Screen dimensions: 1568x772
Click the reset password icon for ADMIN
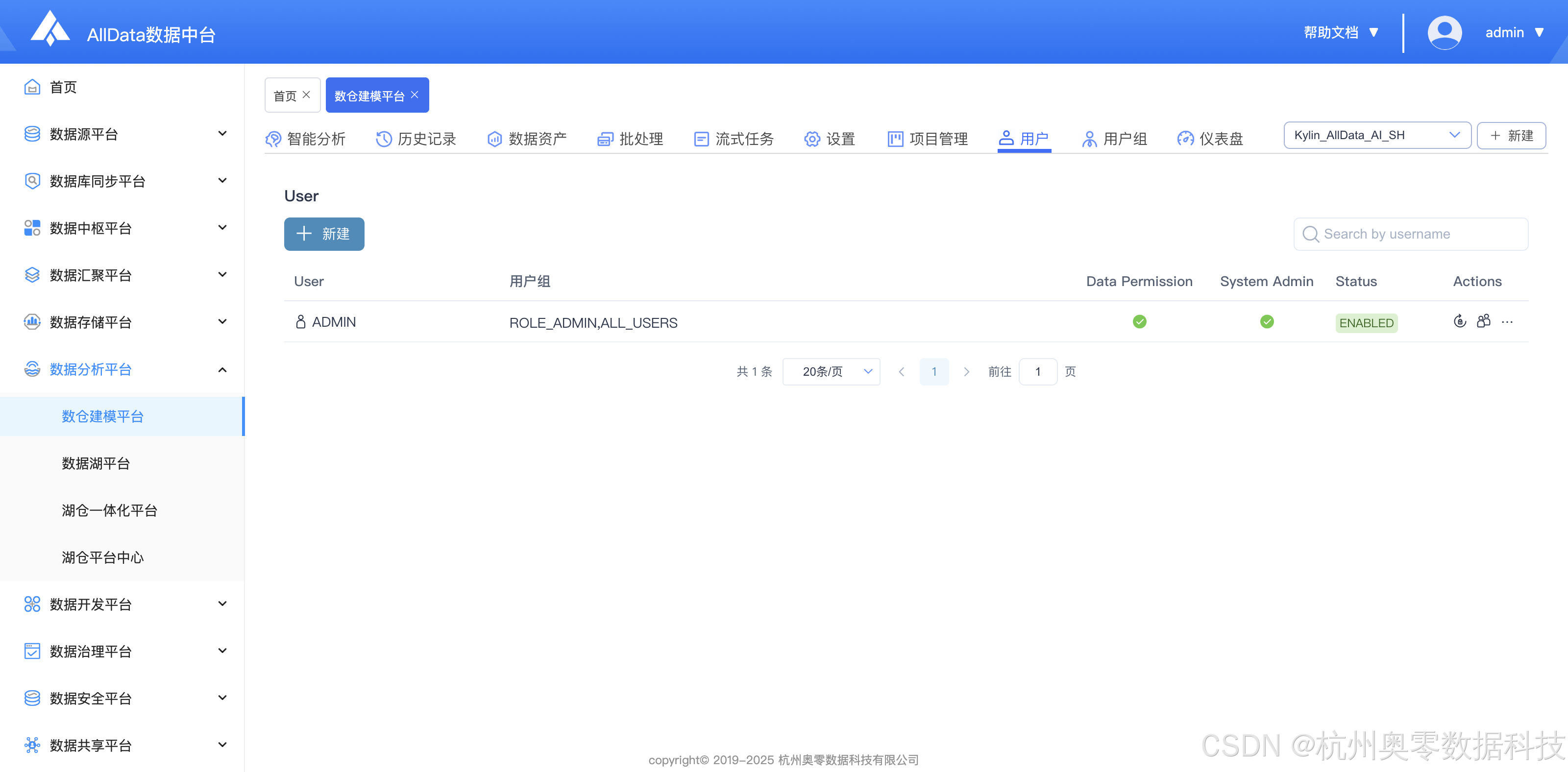(x=1460, y=322)
